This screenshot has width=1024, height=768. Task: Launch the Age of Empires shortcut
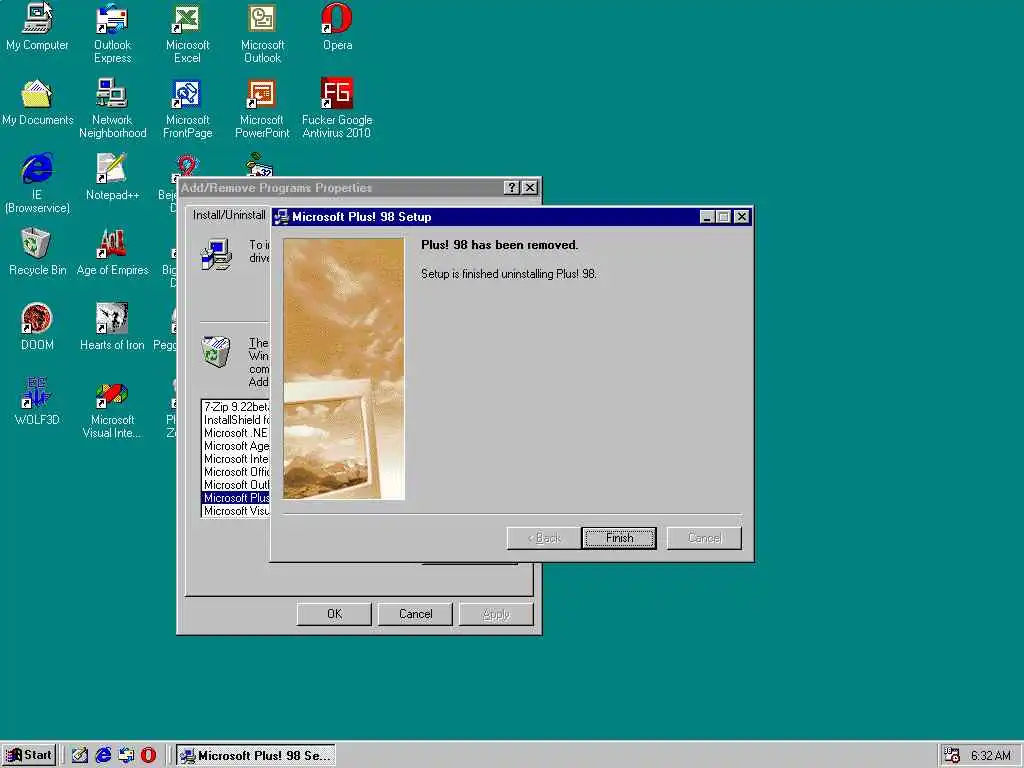[x=112, y=251]
